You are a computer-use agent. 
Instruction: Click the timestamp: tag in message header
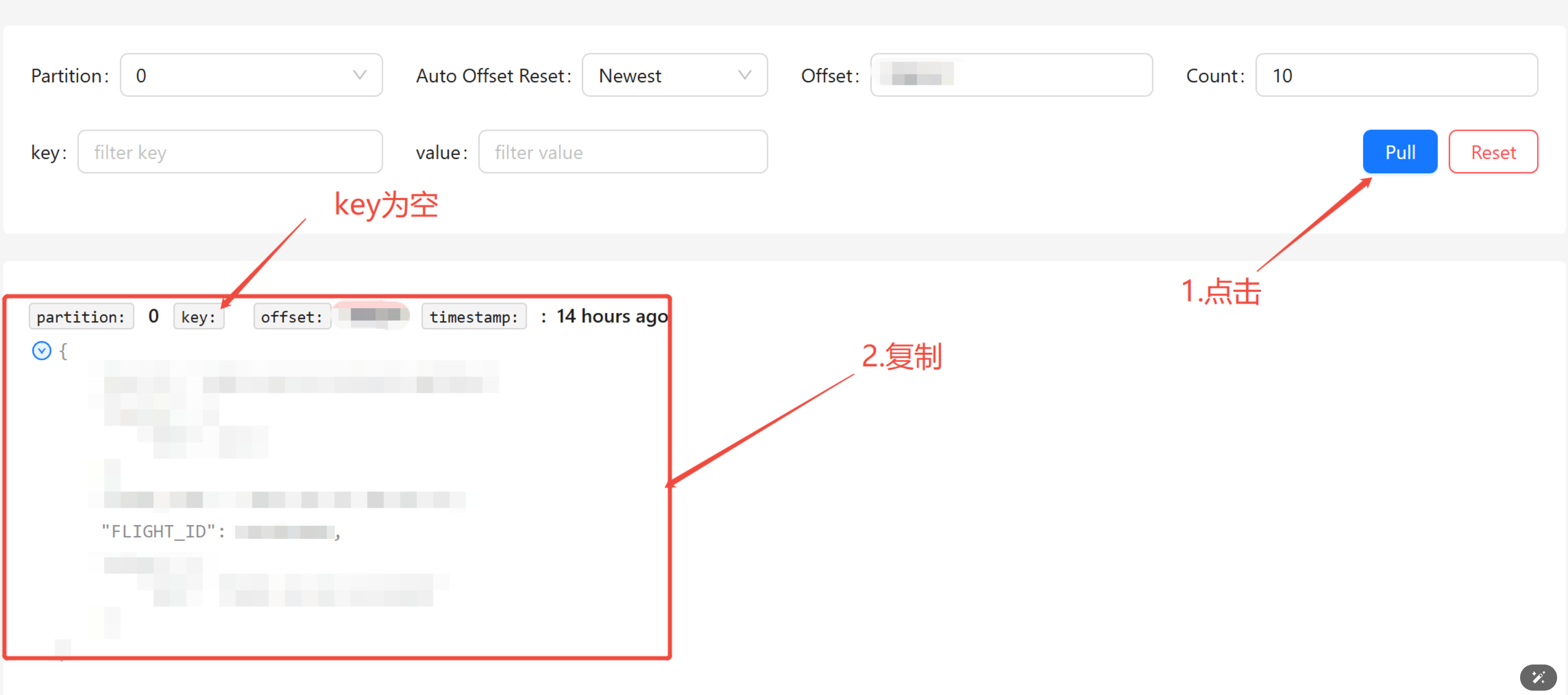[474, 316]
